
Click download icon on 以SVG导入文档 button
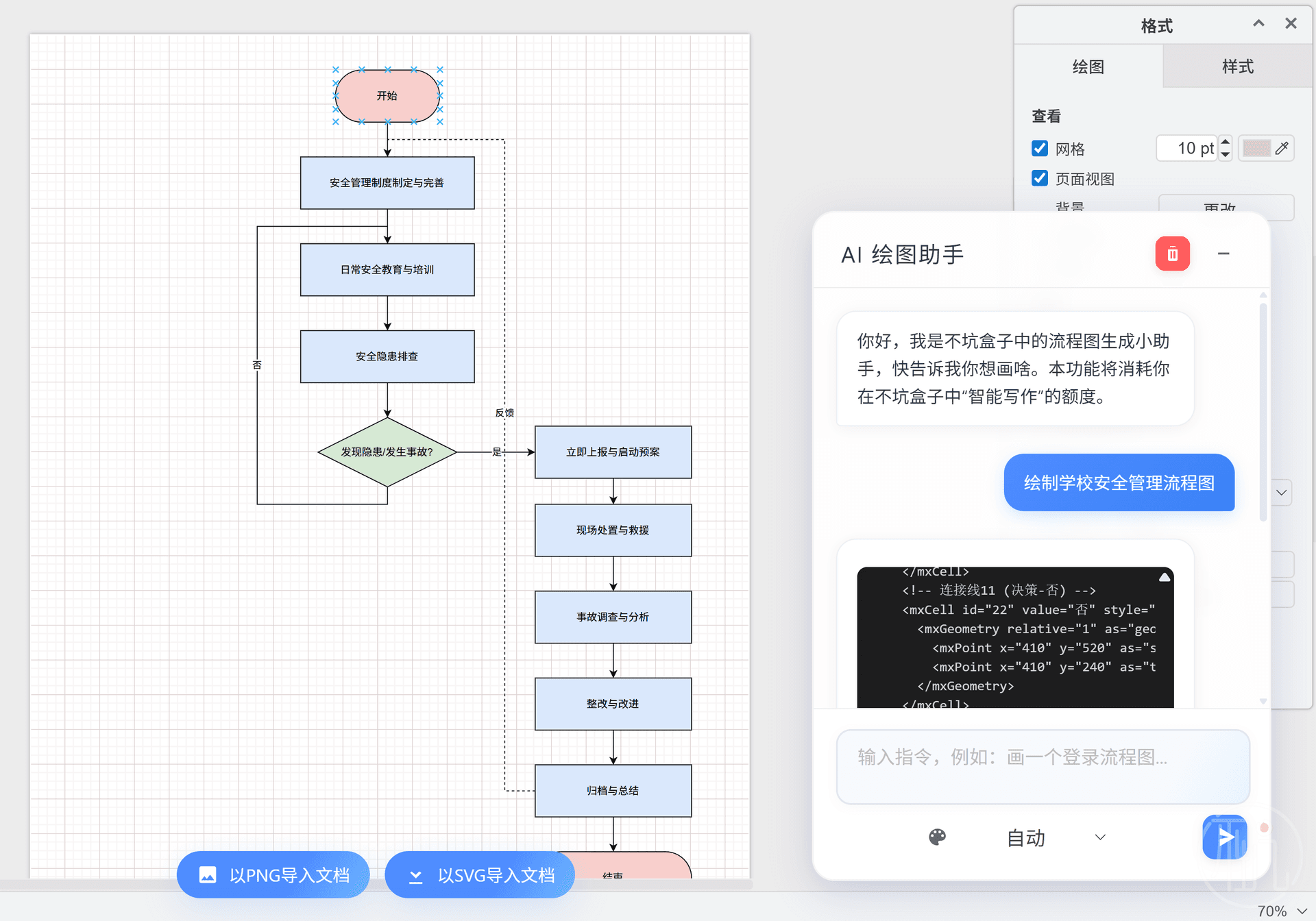(x=415, y=876)
